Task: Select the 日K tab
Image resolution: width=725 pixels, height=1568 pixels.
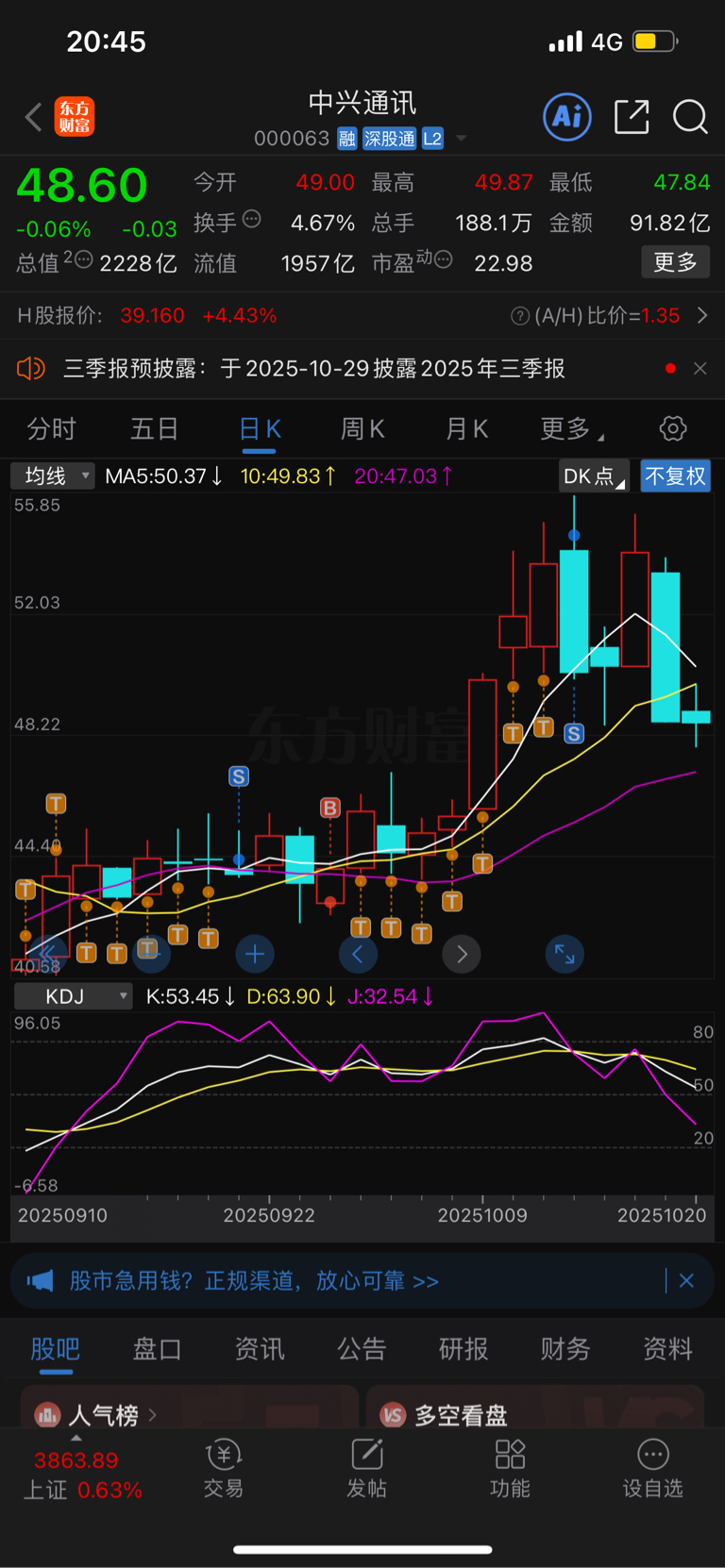Action: (260, 429)
